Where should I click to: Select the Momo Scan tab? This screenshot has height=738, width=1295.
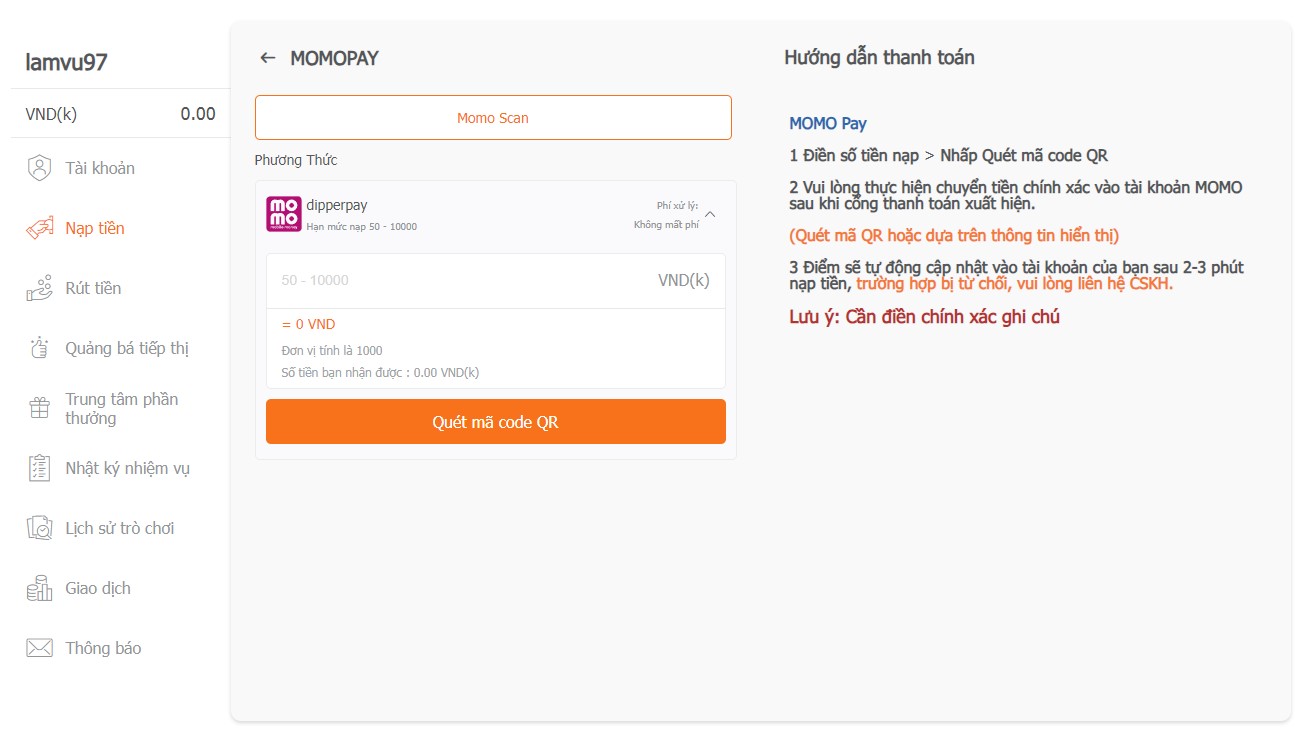point(493,117)
